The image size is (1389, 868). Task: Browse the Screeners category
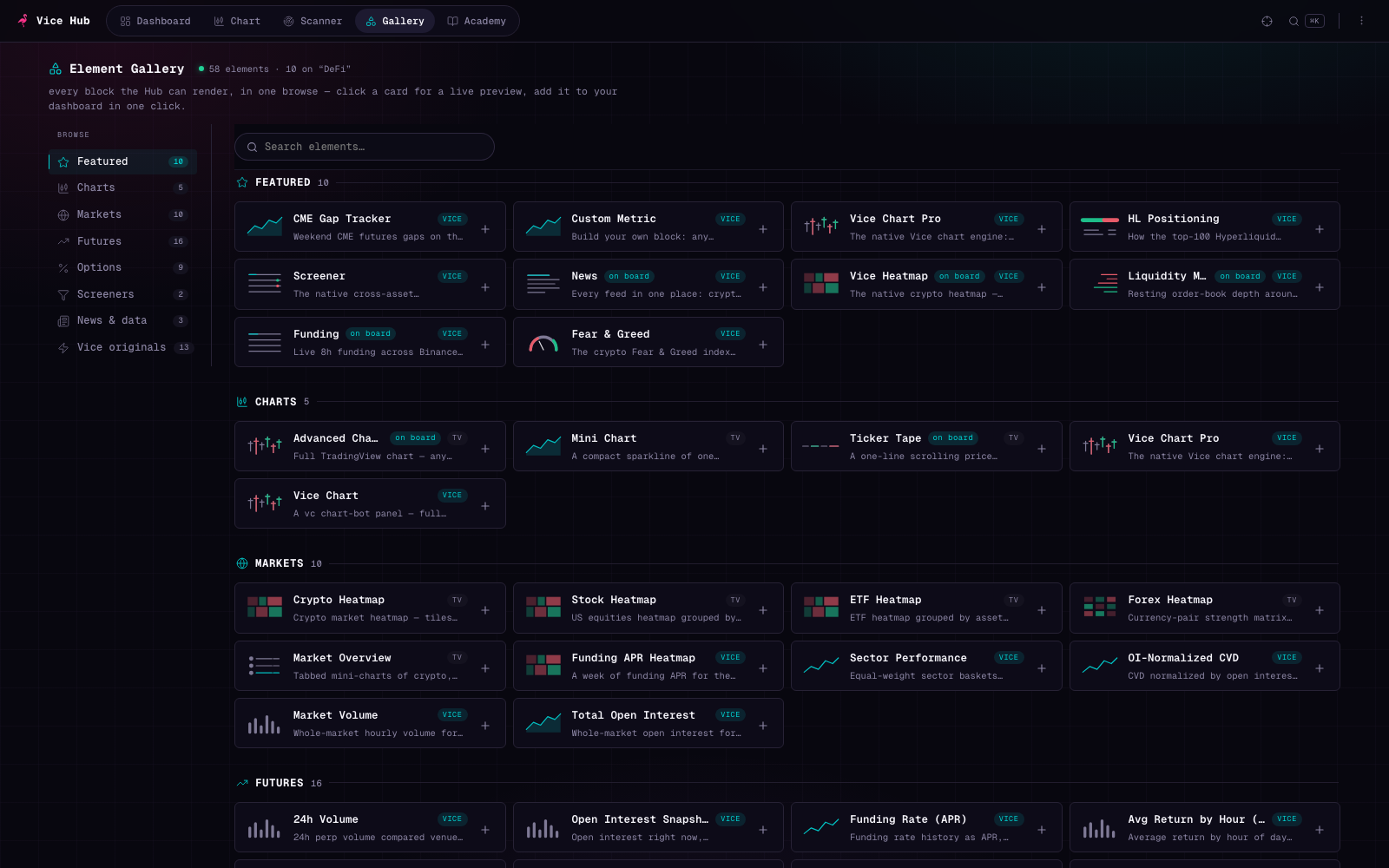click(x=122, y=294)
